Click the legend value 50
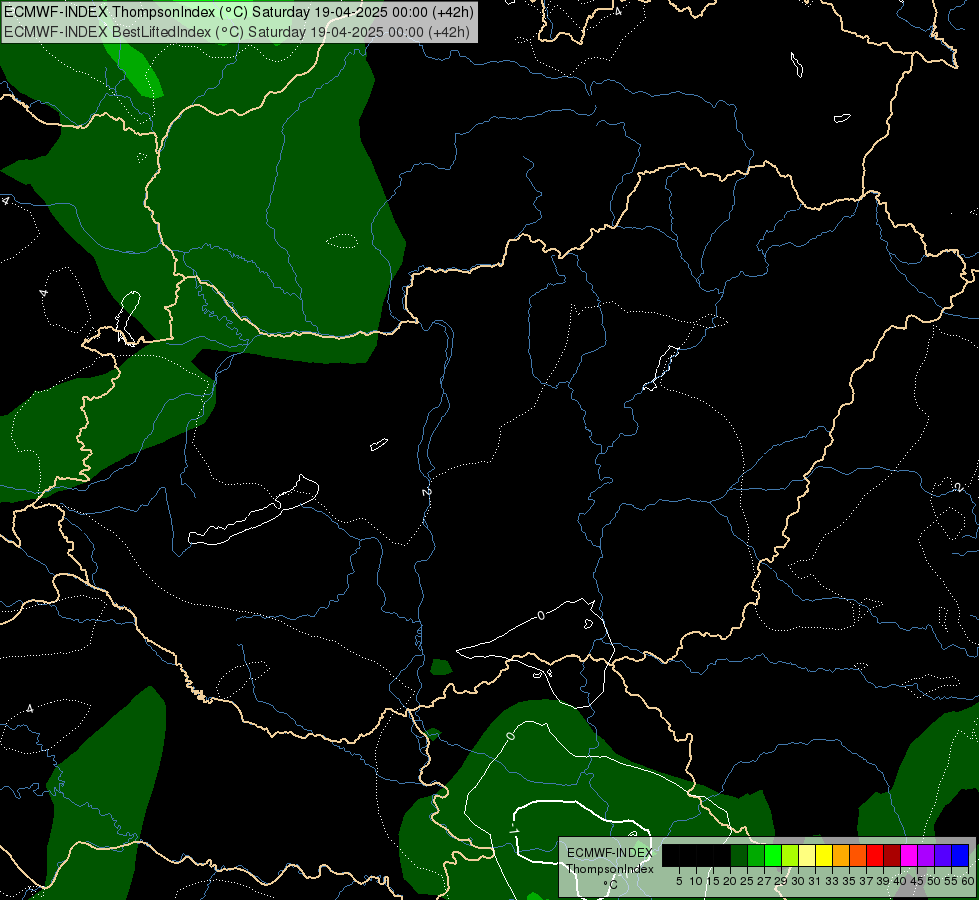The height and width of the screenshot is (900, 979). coord(935,881)
